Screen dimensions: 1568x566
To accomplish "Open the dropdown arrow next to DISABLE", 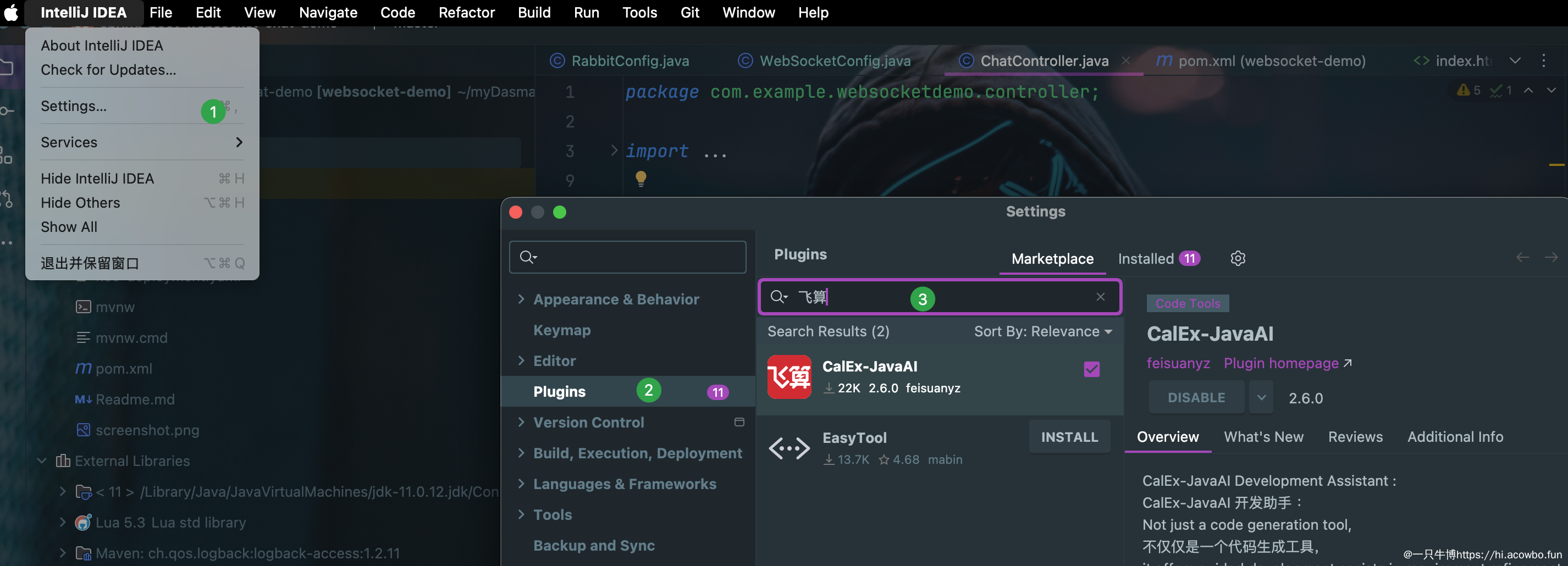I will click(x=1261, y=397).
